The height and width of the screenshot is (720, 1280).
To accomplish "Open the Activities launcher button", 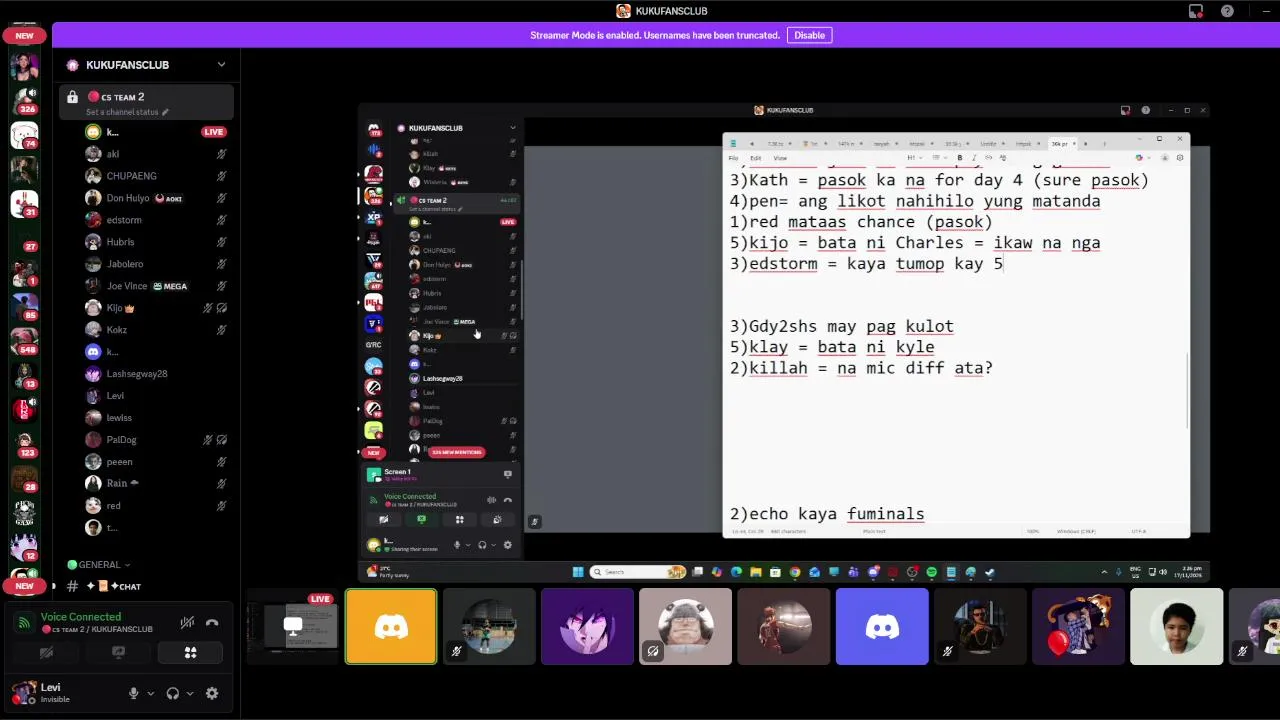I will 190,653.
